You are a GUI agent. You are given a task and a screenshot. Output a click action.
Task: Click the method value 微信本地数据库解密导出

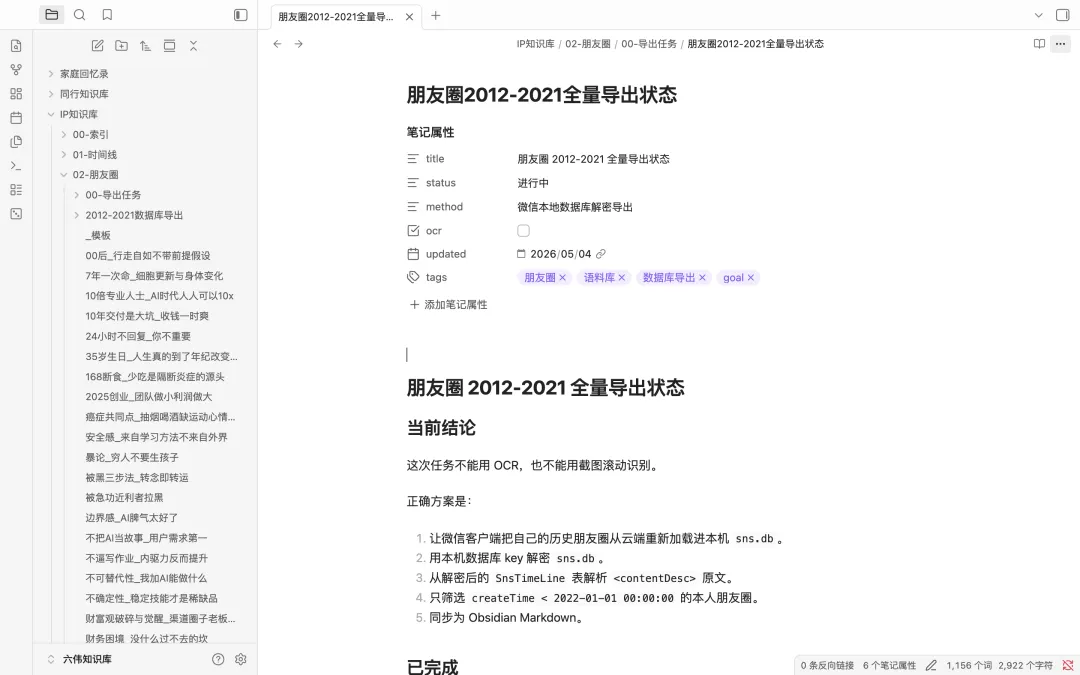tap(575, 207)
